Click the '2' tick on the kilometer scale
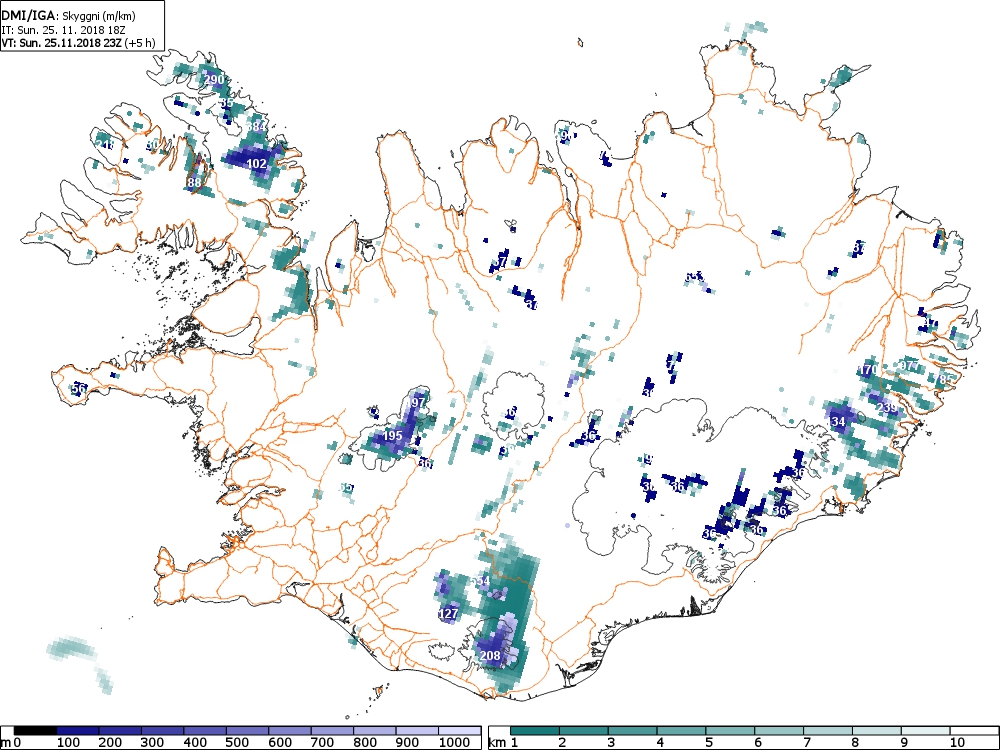This screenshot has height=750, width=1000. click(x=562, y=743)
